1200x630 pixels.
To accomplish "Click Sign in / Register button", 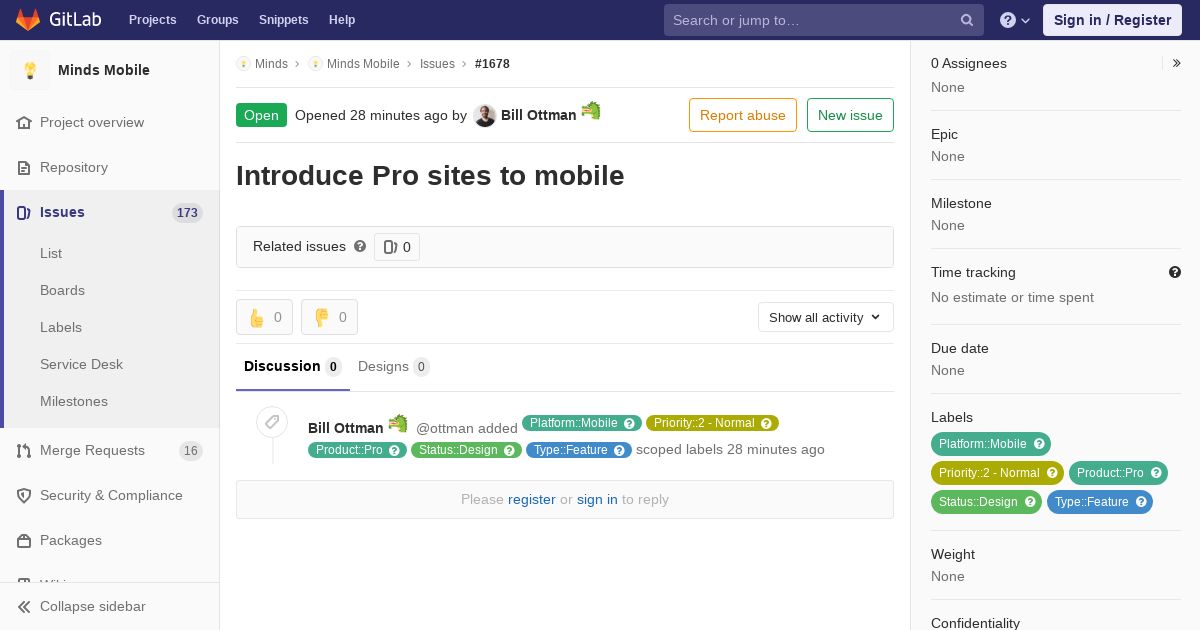I will (1112, 20).
